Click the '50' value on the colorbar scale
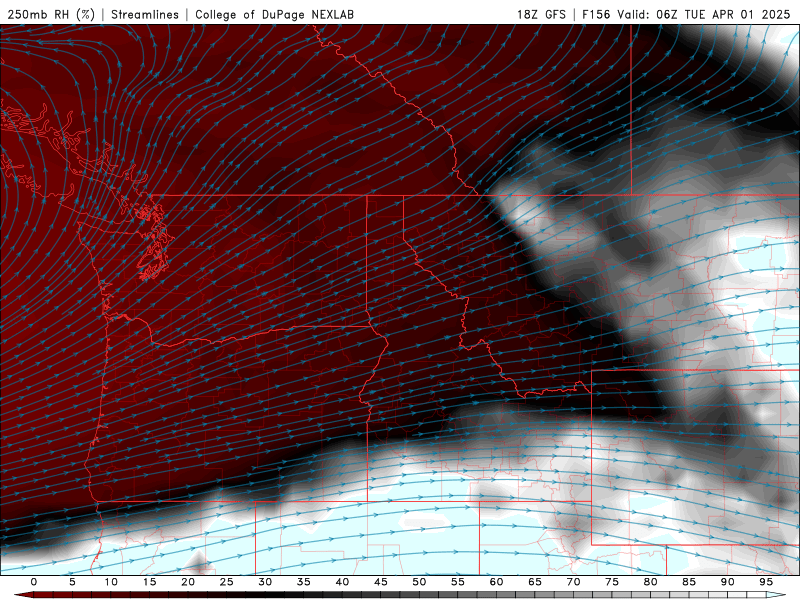 click(419, 582)
